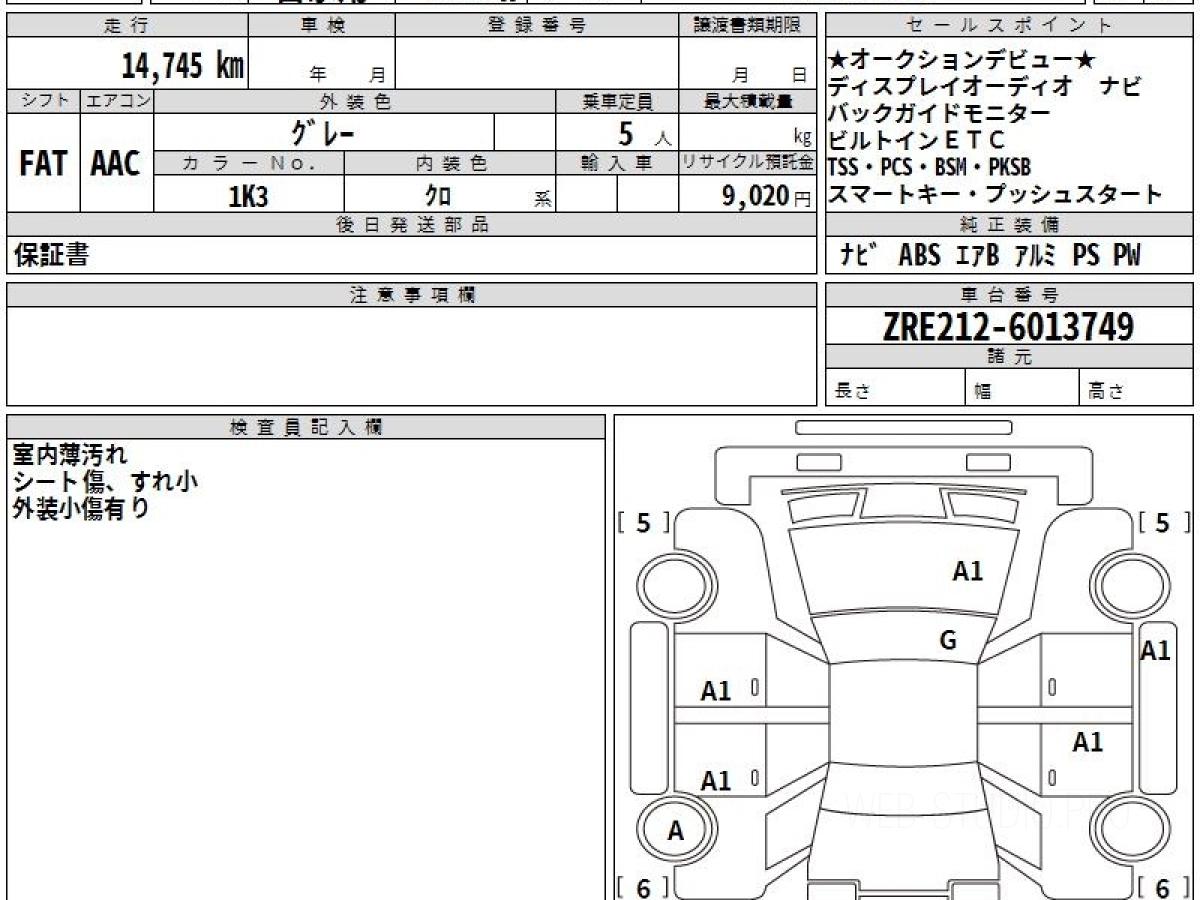Select the ディスプレイオーディオ ナビ line

coord(984,87)
